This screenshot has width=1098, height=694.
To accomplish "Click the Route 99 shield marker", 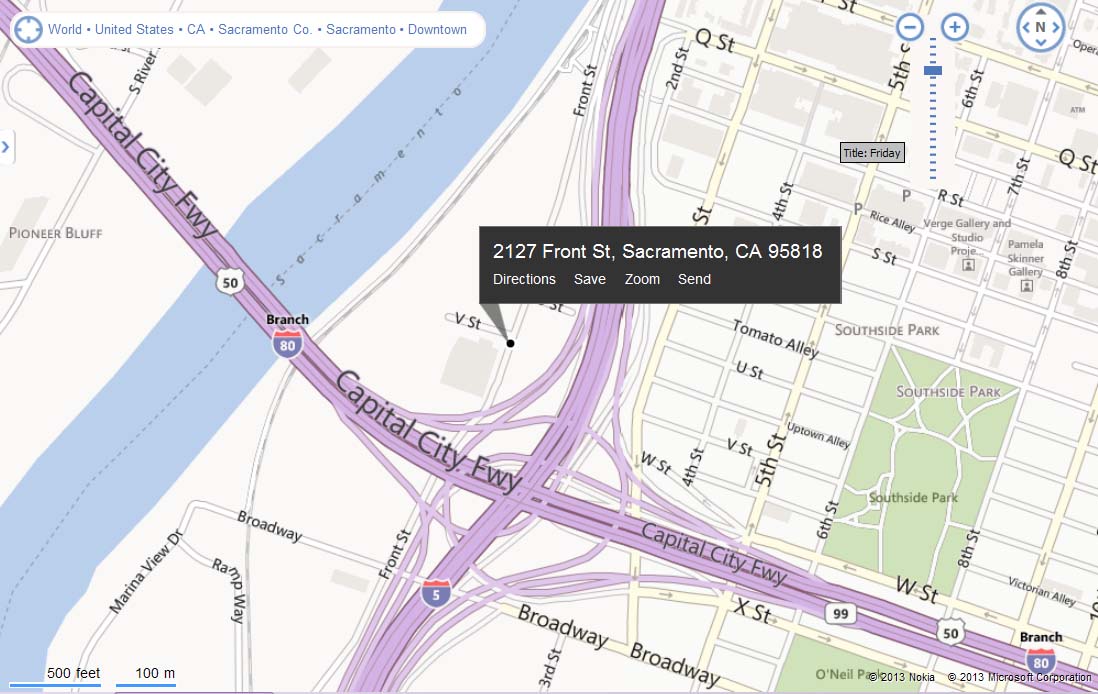I will (x=840, y=614).
